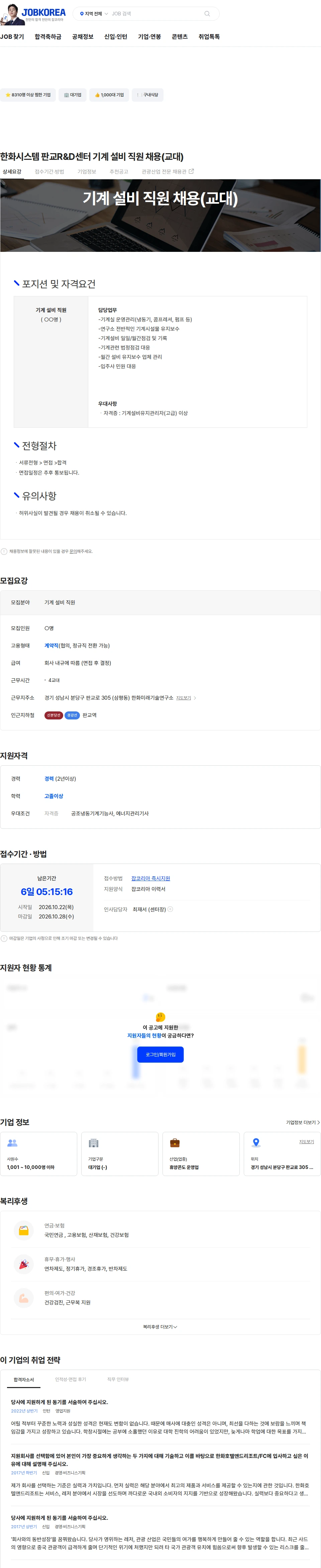The width and height of the screenshot is (321, 1568).
Task: Click the search magnifier icon
Action: click(x=207, y=13)
